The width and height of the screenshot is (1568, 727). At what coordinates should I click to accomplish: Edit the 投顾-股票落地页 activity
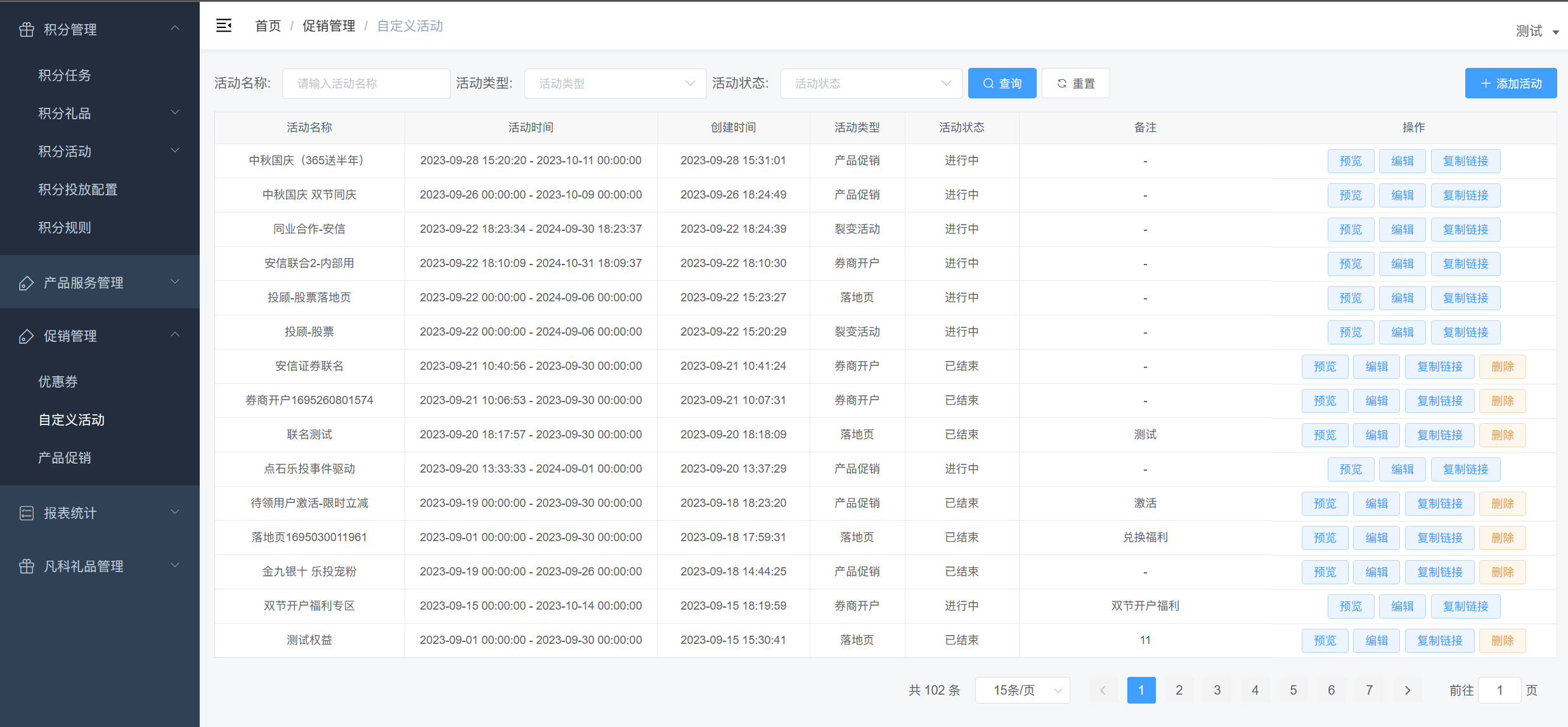tap(1403, 298)
